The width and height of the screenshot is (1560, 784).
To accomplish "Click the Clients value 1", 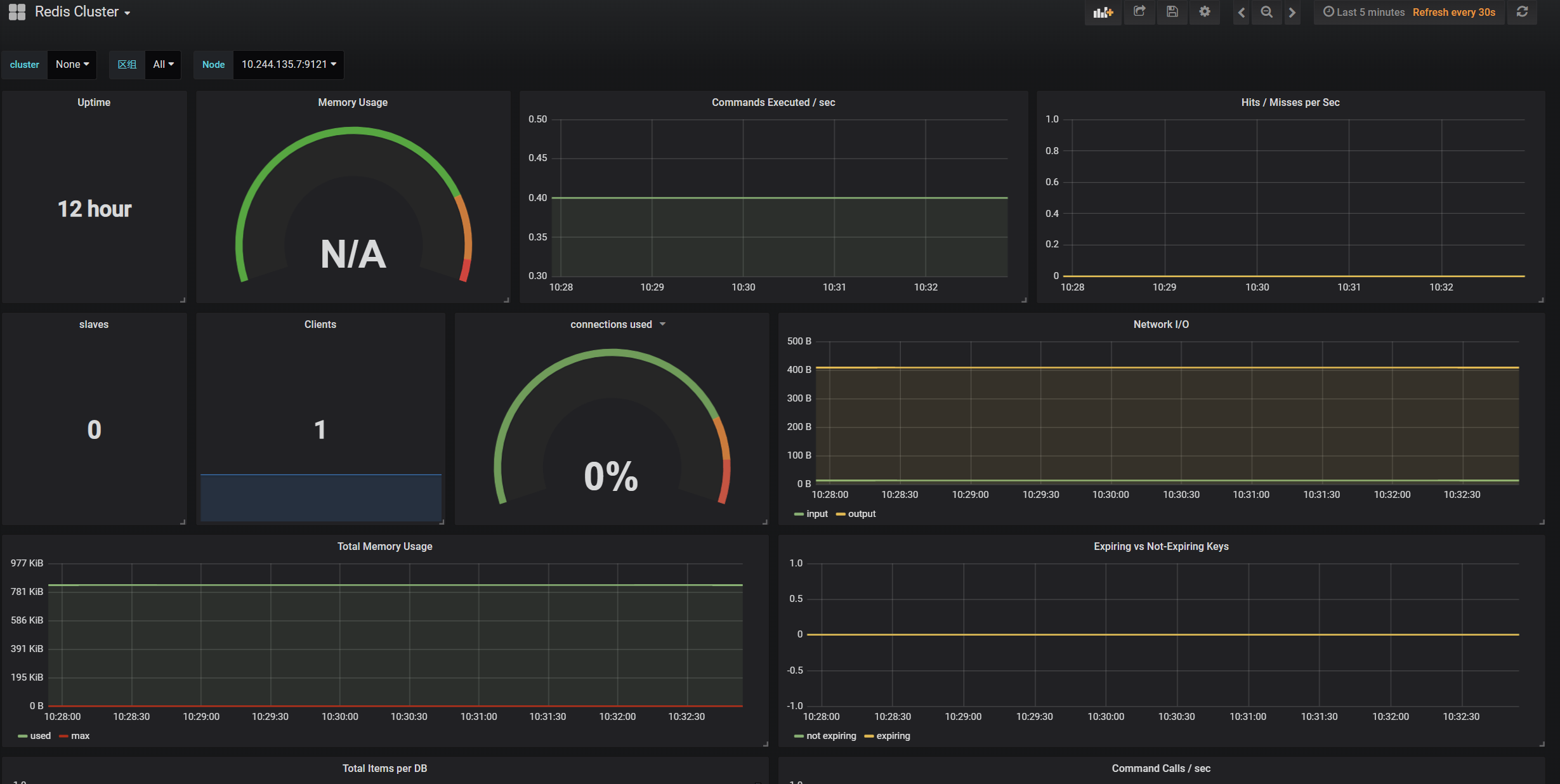I will (x=320, y=430).
